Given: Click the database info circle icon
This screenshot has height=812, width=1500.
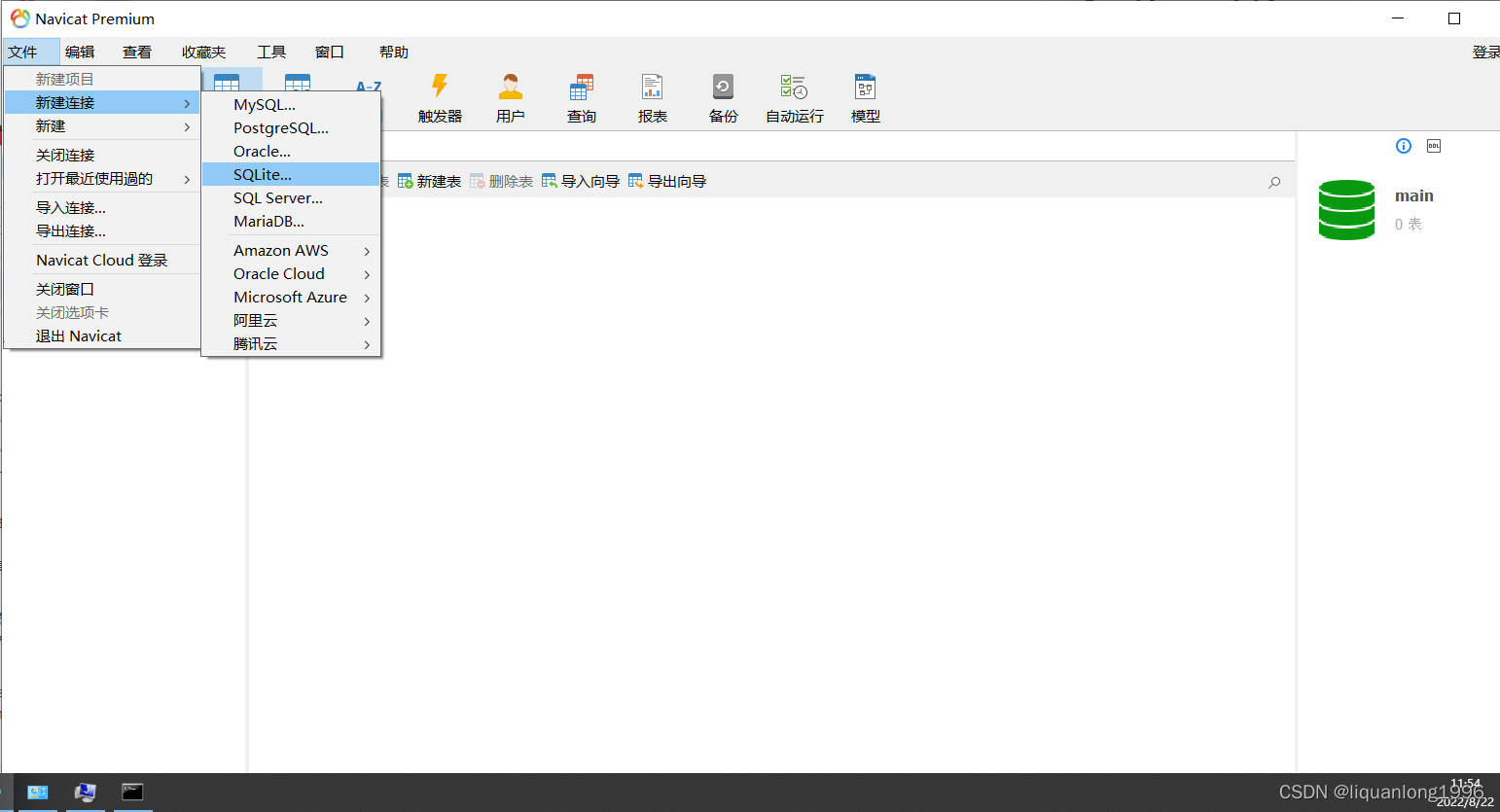Looking at the screenshot, I should (1403, 145).
